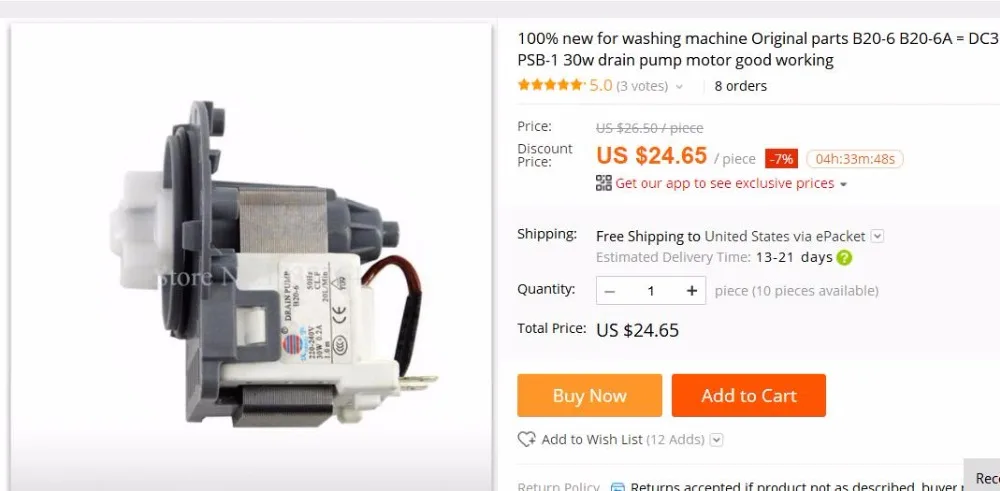
Task: Click the 8 orders text
Action: click(740, 86)
